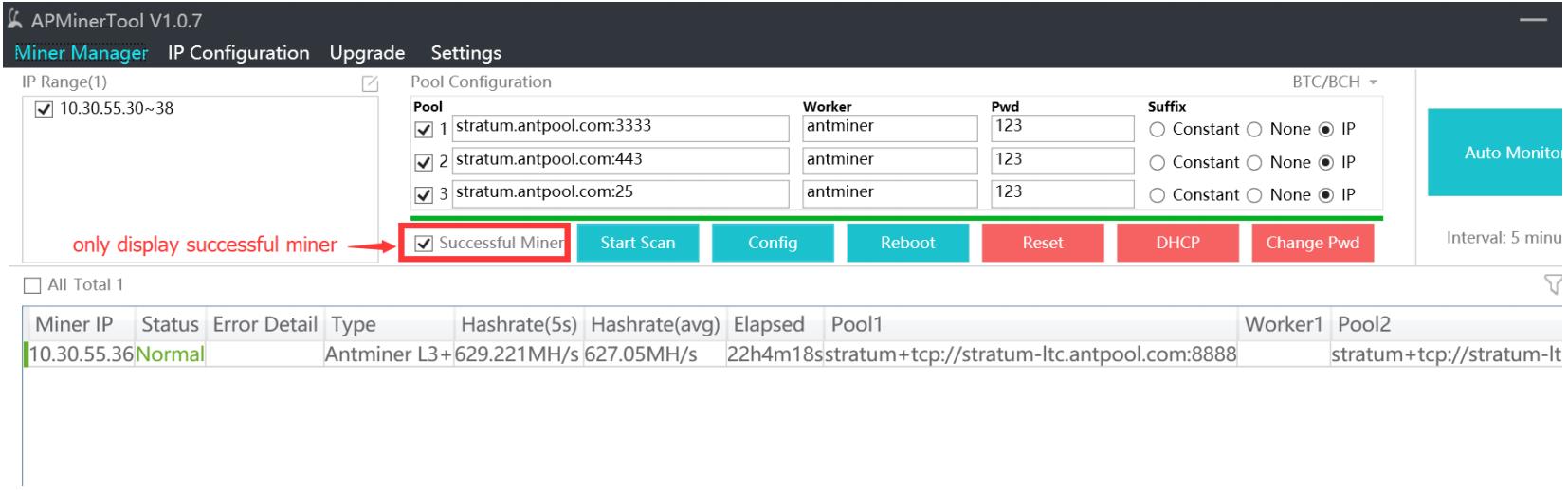
Task: Select IP suffix for Pool 3
Action: point(1326,195)
